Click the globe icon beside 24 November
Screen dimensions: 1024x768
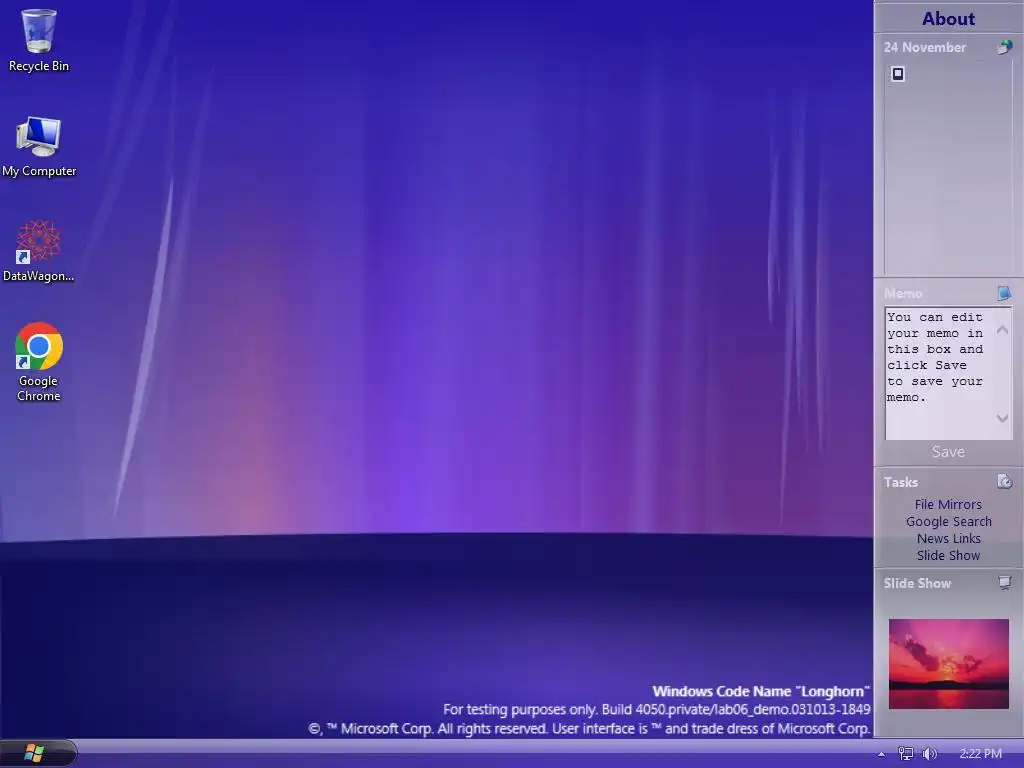coord(1004,47)
